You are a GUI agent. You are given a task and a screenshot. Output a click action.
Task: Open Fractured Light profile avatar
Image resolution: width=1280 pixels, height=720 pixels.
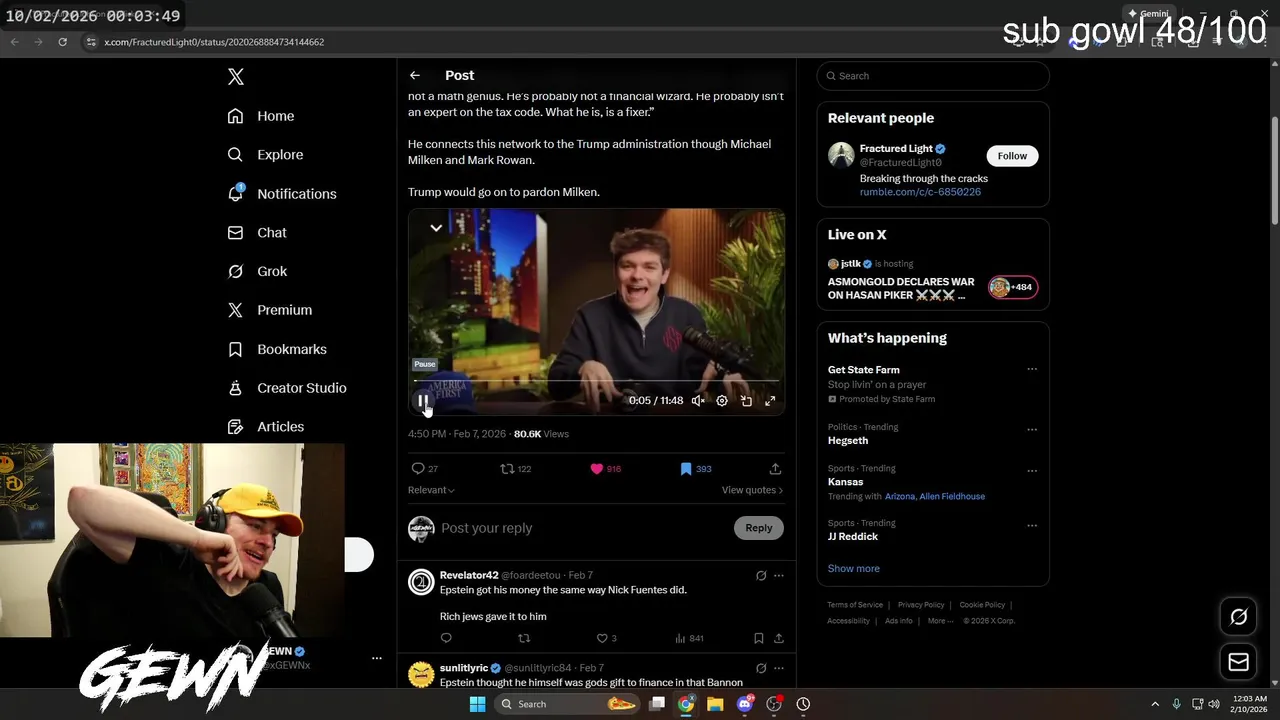point(841,155)
